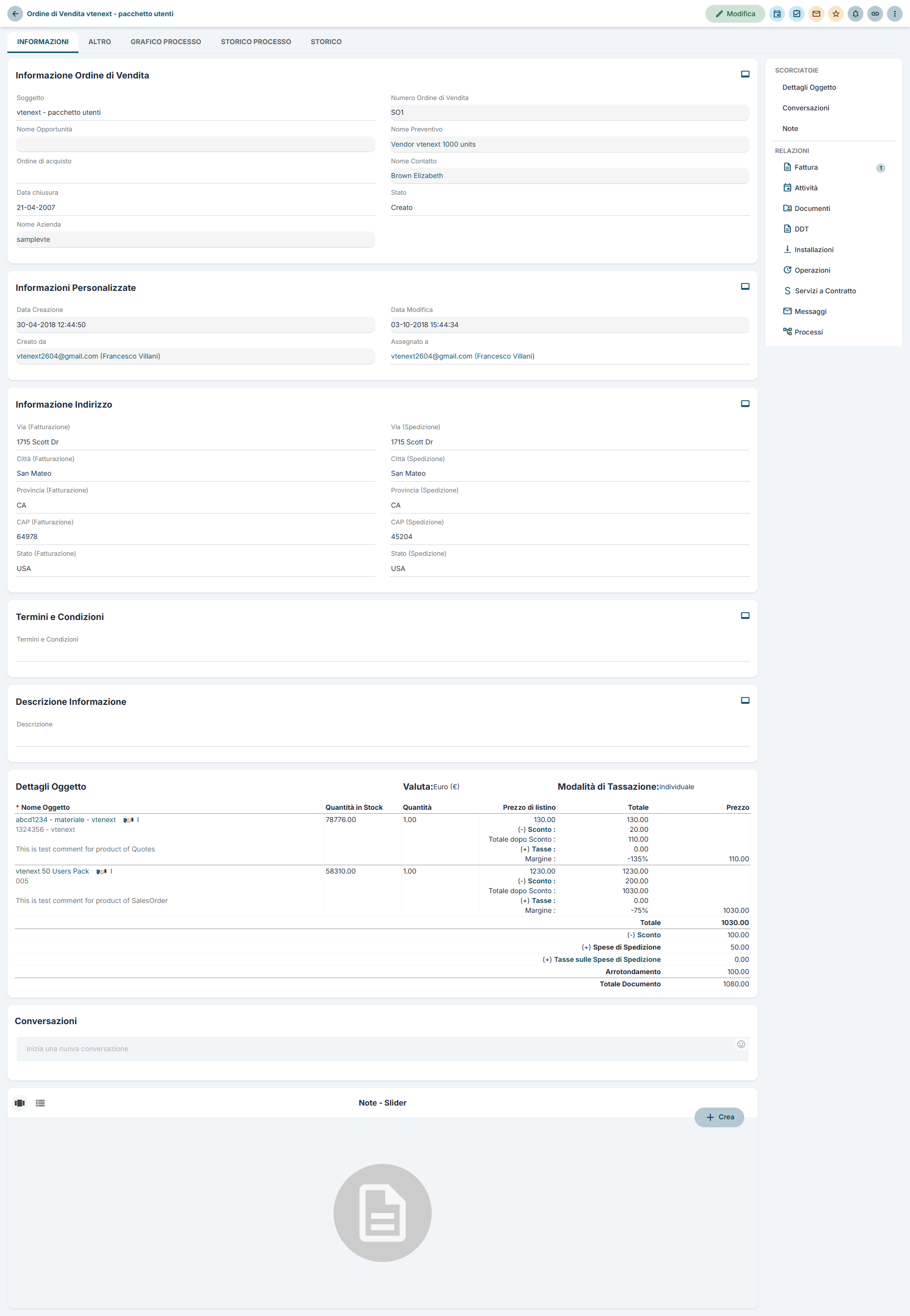Viewport: 910px width, 1316px height.
Task: Open the three-dot more options menu
Action: tap(894, 14)
